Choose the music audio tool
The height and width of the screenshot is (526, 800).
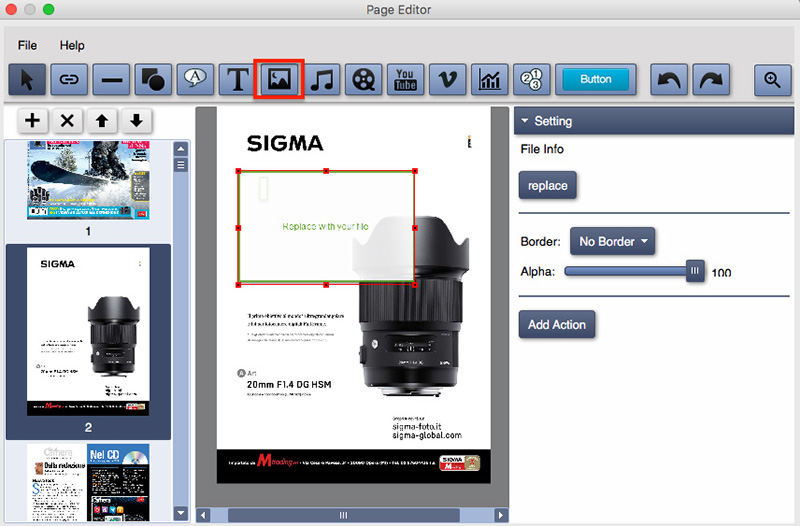click(321, 80)
